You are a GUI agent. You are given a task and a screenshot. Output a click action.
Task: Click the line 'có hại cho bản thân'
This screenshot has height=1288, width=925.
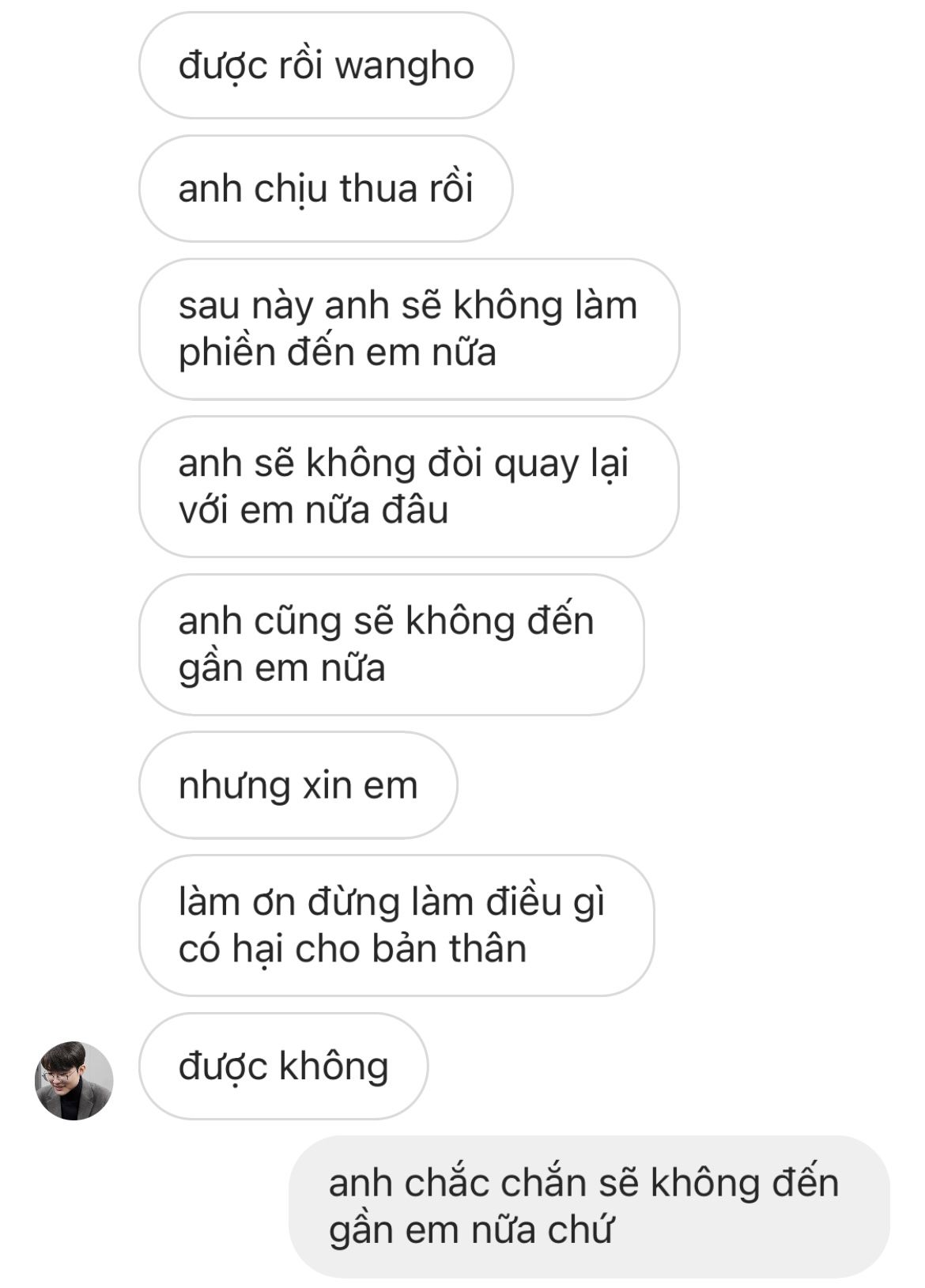tap(352, 950)
